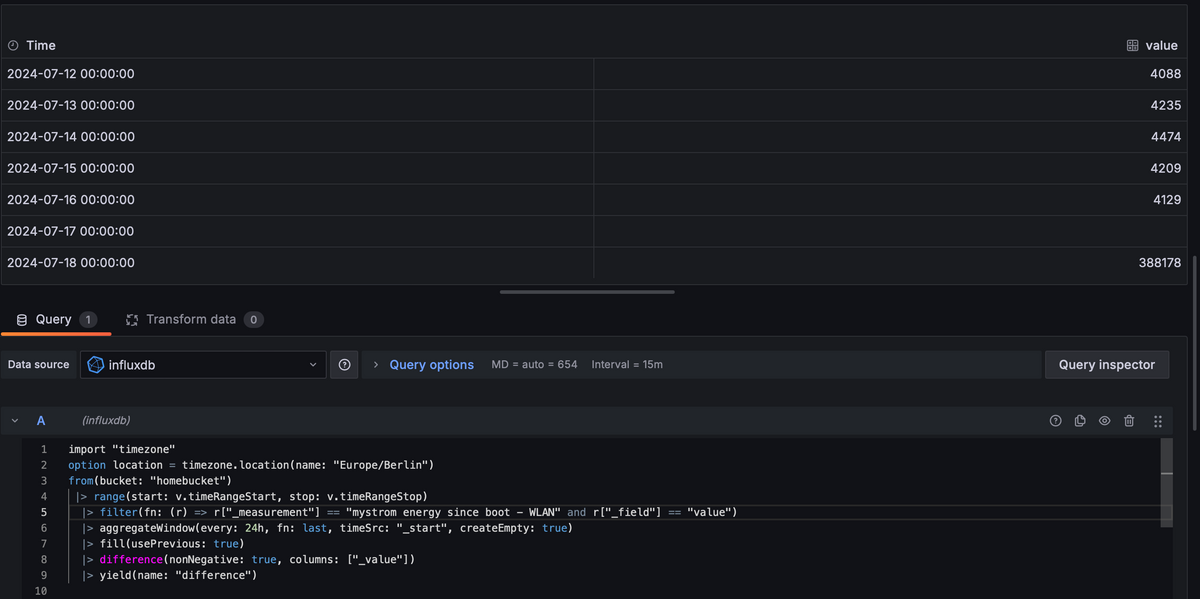The height and width of the screenshot is (599, 1200).
Task: Place cursor on option location code line
Action: [x=250, y=465]
